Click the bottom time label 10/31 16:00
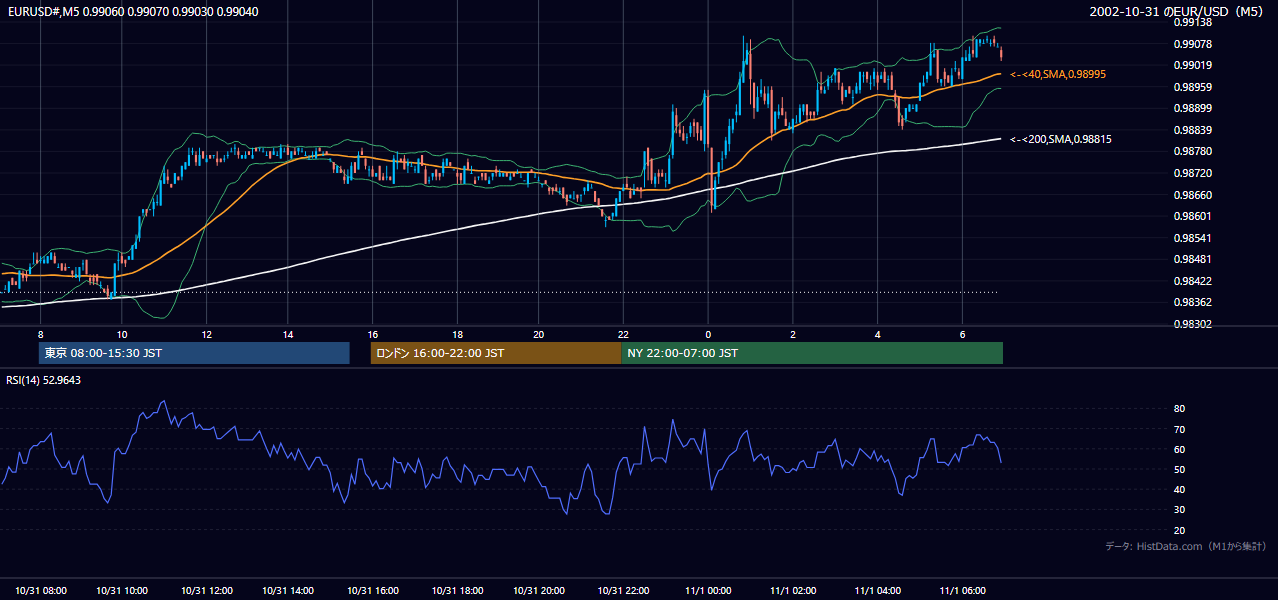The height and width of the screenshot is (600, 1278). coord(373,591)
